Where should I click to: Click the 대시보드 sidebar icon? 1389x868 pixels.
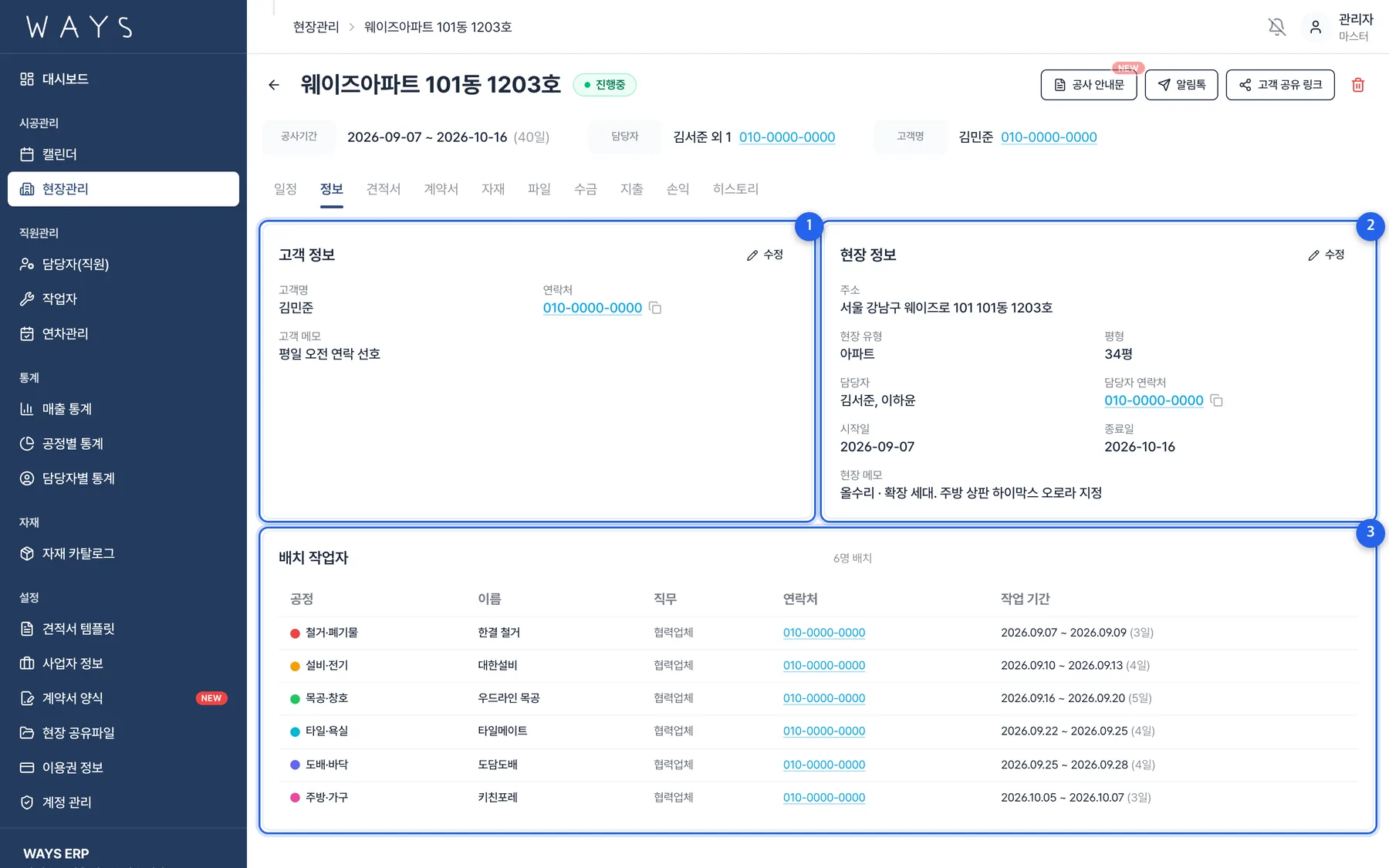click(x=27, y=79)
